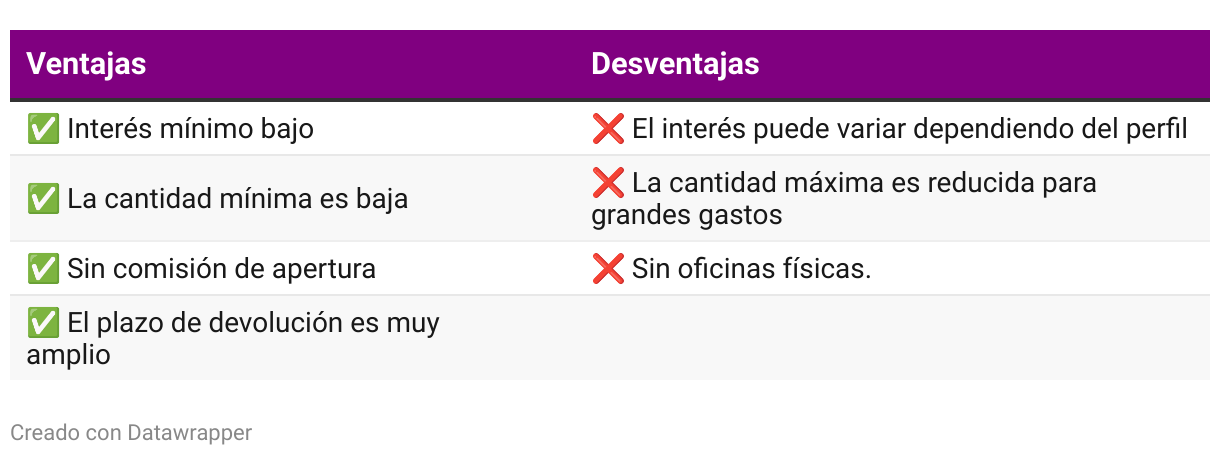1220x456 pixels.
Task: Select the check mark before La cantidad mínima
Action: point(42,199)
